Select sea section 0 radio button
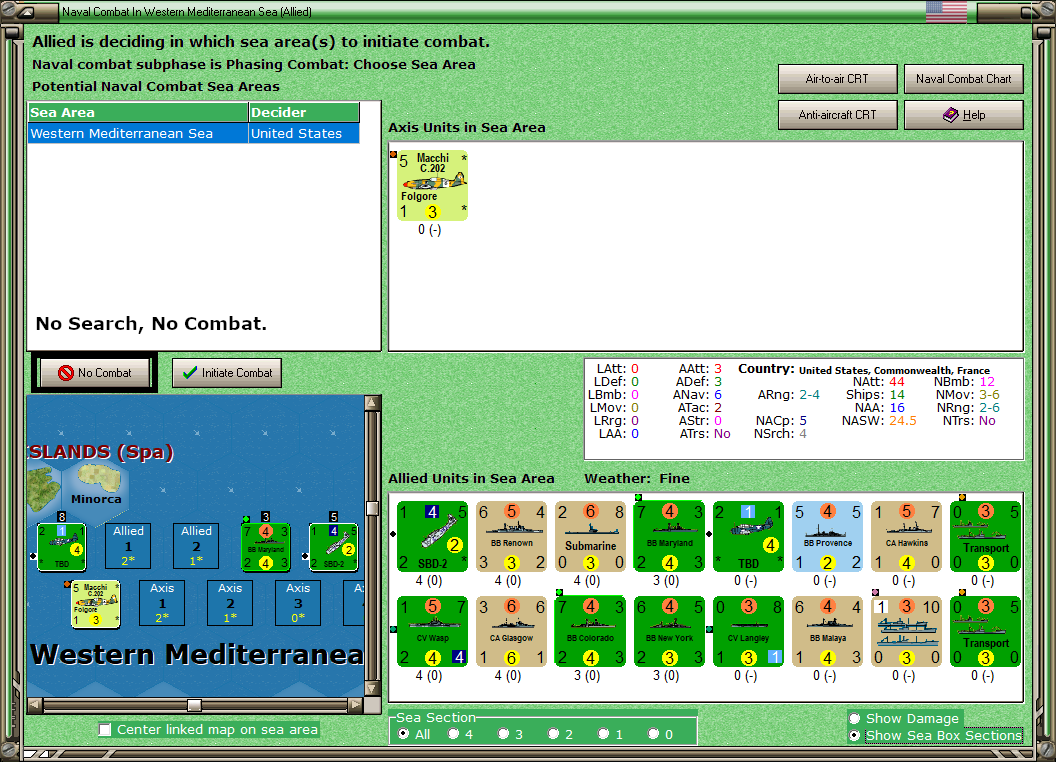 [653, 734]
